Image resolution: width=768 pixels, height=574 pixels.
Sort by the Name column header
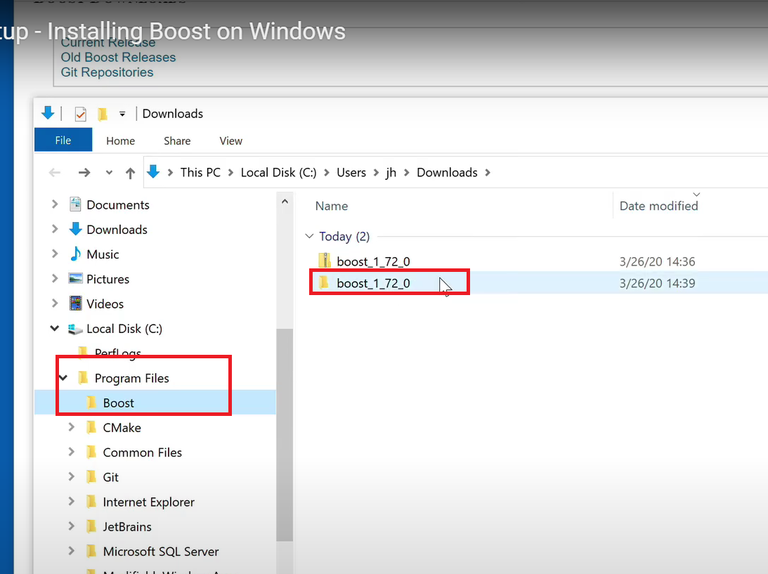coord(332,206)
